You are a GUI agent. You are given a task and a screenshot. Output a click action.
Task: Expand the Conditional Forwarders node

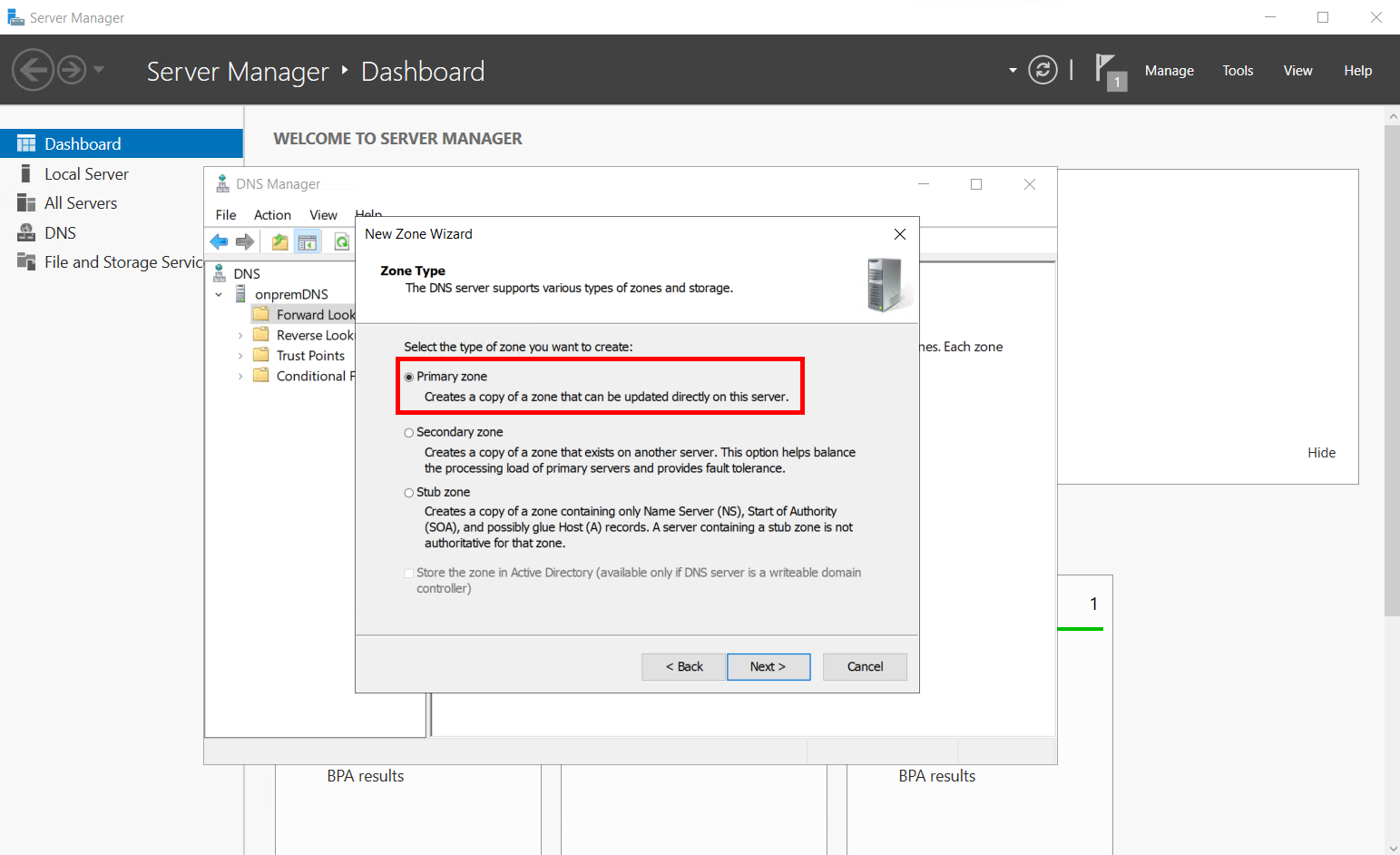pos(240,377)
